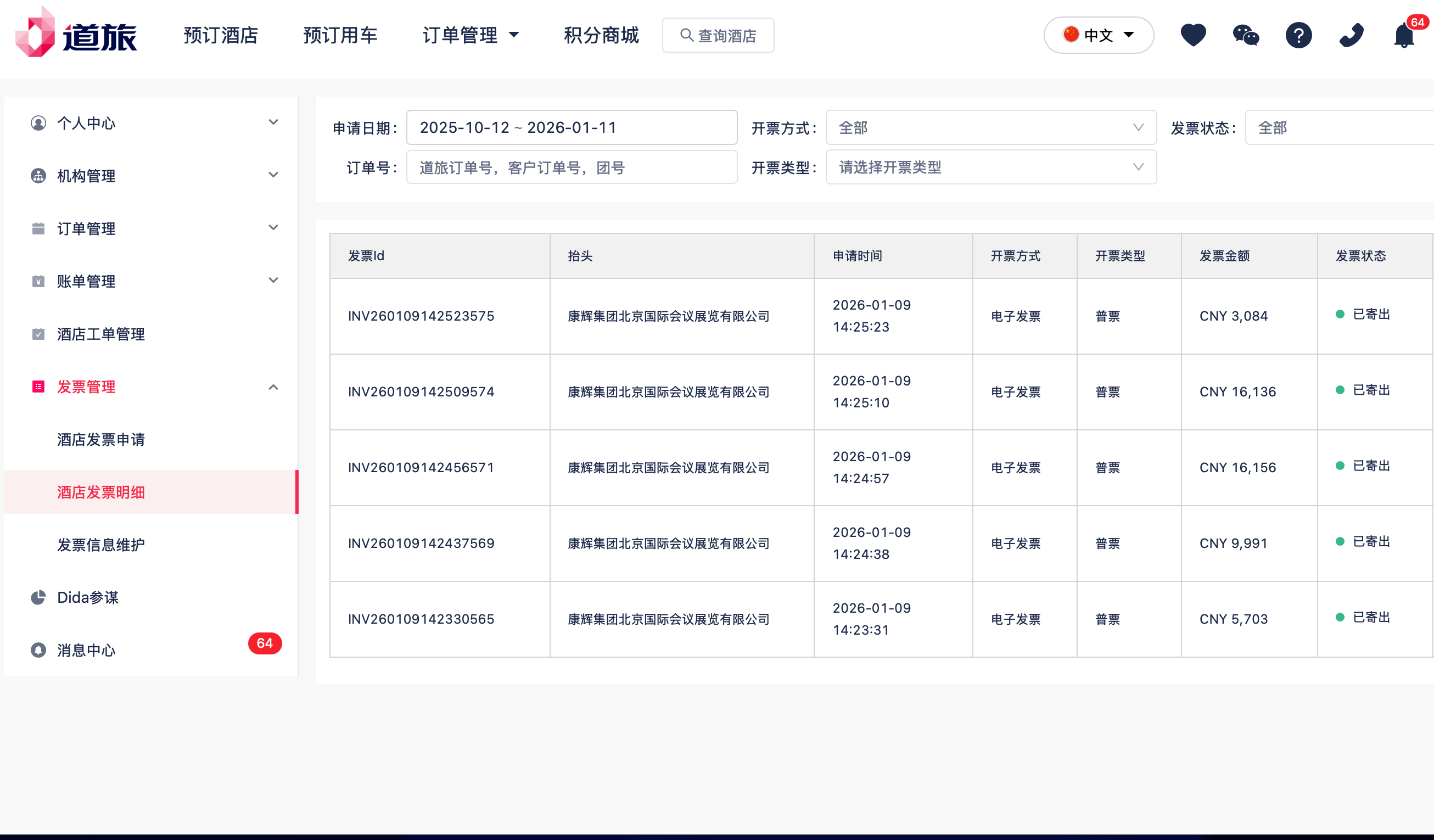
Task: Click the 积分商城 navigation link
Action: tap(601, 35)
